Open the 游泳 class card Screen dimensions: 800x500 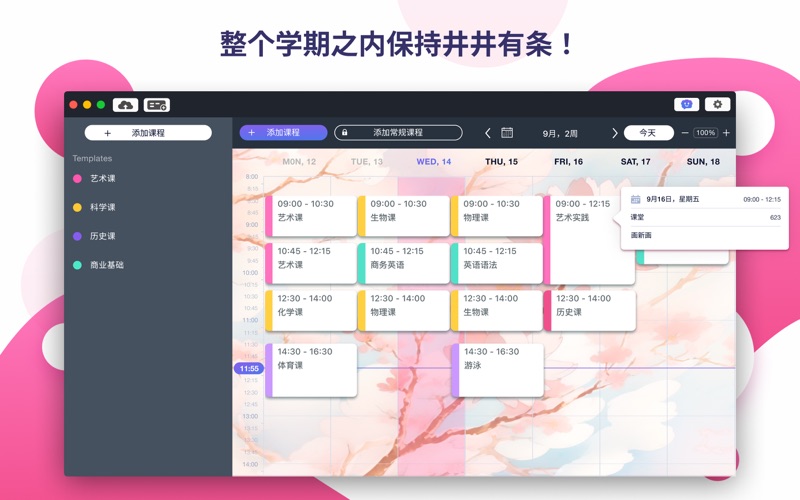[x=497, y=370]
